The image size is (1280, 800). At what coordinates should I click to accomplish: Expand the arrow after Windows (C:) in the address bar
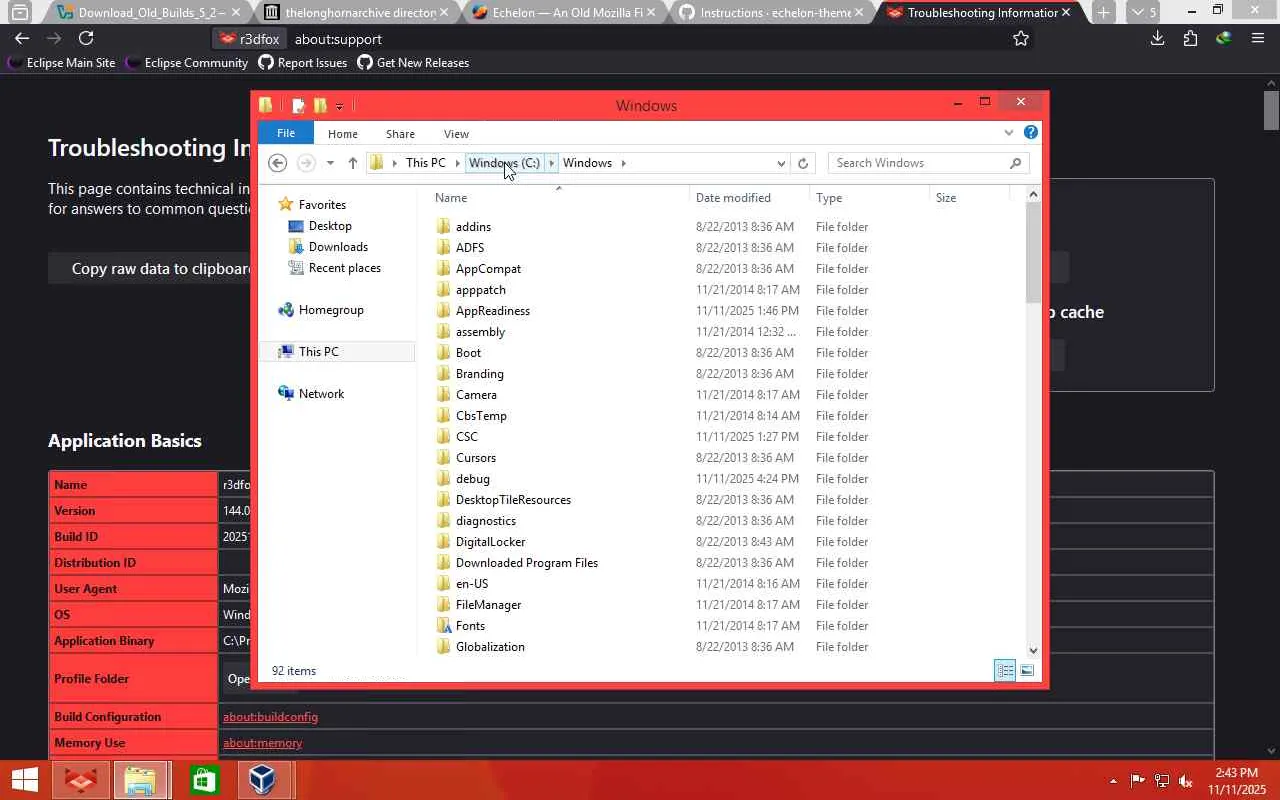pos(551,163)
